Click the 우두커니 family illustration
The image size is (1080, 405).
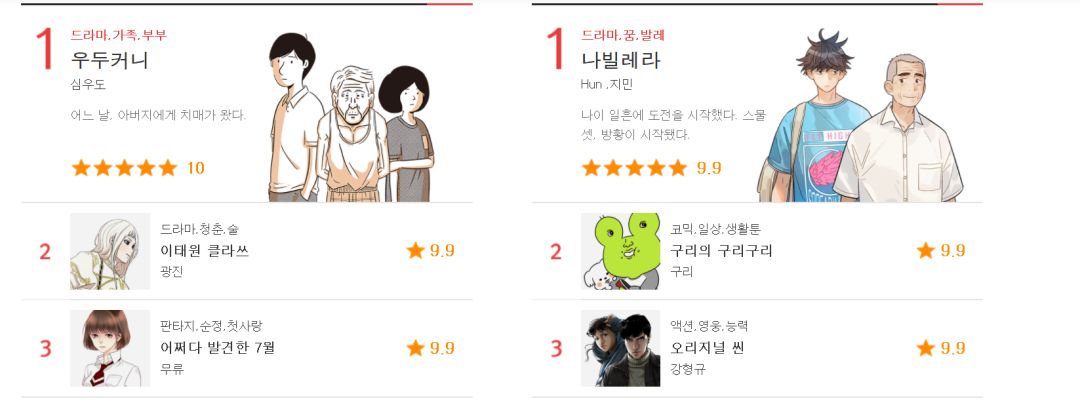(x=351, y=118)
